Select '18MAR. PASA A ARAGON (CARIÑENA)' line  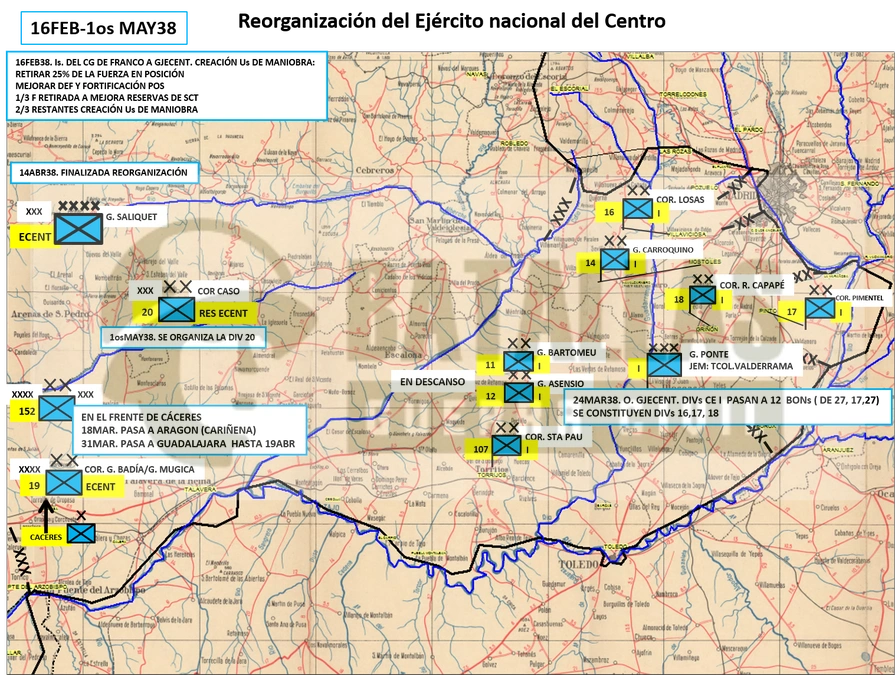click(x=168, y=430)
